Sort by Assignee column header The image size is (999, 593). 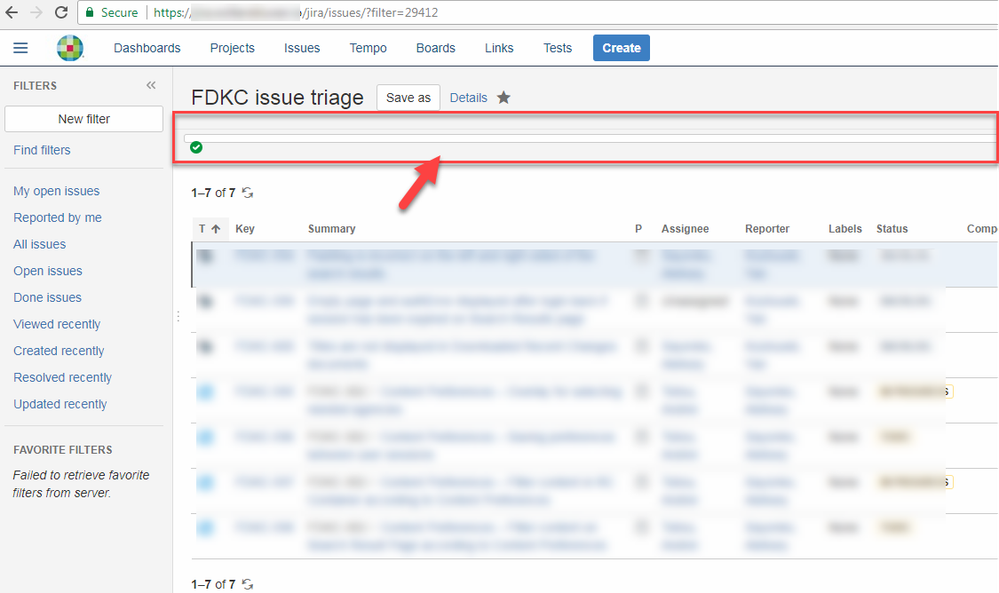click(685, 229)
